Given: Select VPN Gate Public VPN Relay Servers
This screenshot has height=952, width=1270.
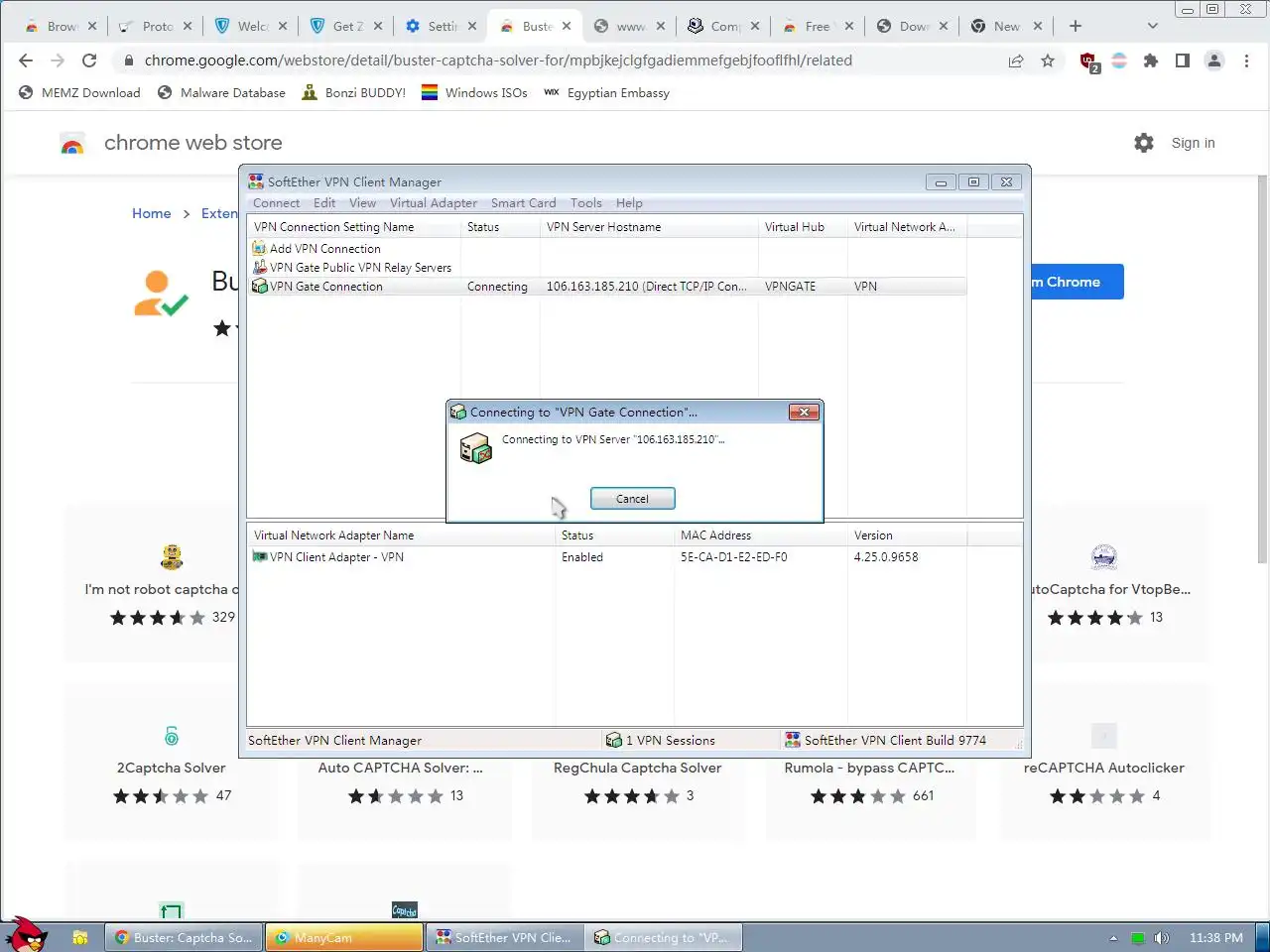Looking at the screenshot, I should point(360,268).
